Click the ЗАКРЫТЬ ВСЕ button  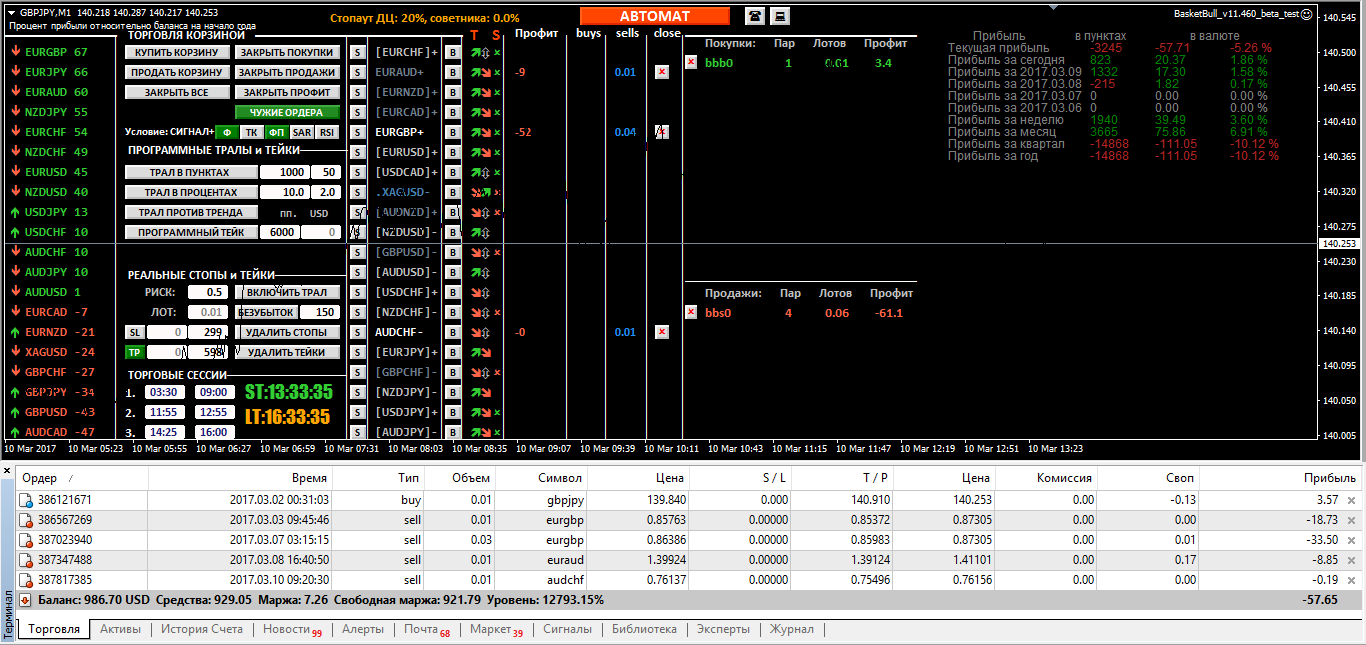coord(177,92)
